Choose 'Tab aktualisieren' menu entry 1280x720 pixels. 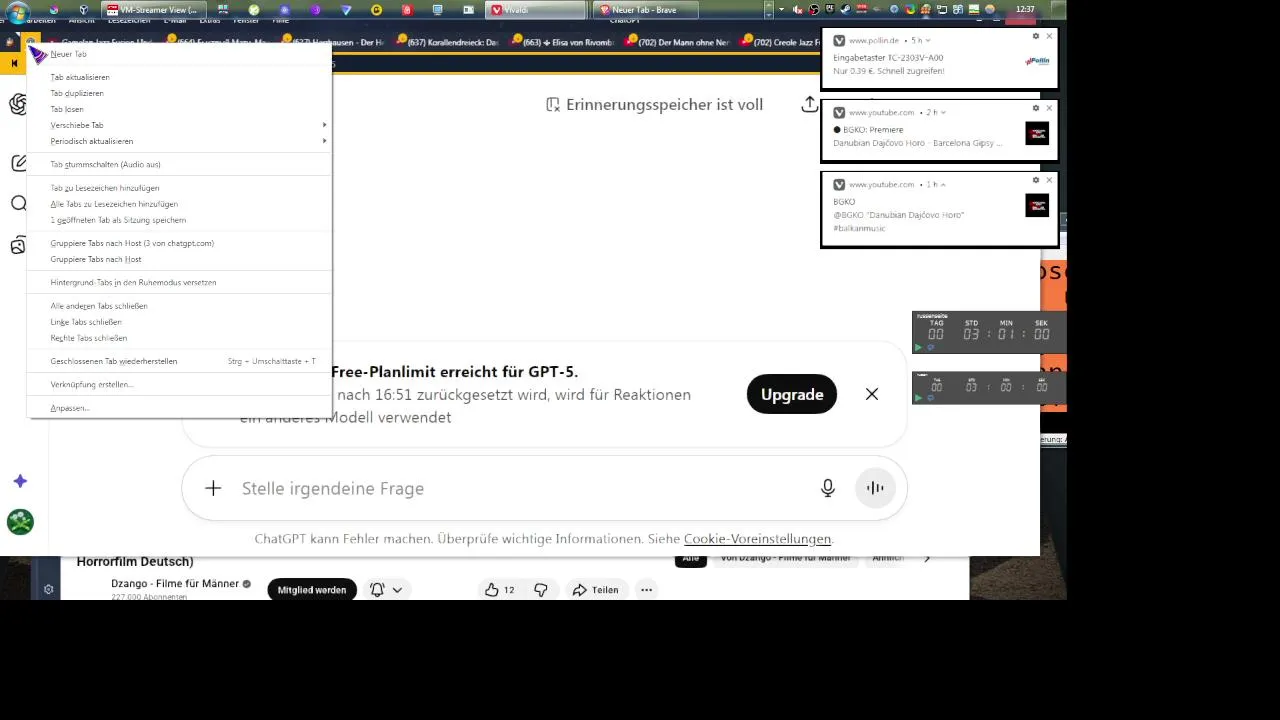pos(179,77)
